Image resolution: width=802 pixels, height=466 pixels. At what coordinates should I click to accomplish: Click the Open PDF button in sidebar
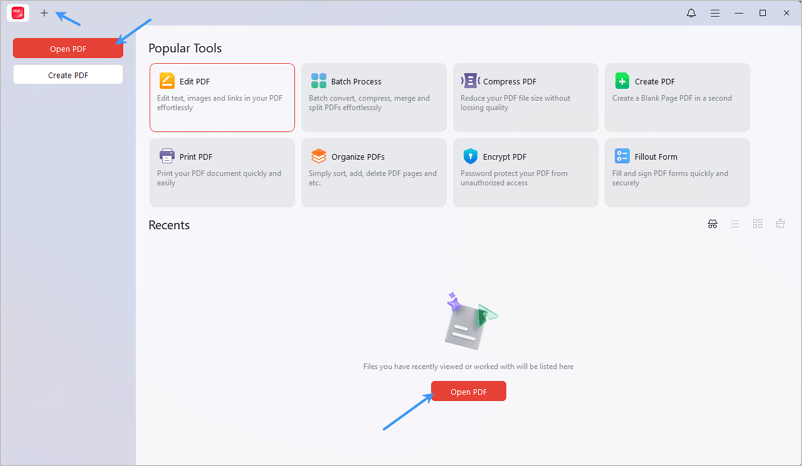(68, 49)
